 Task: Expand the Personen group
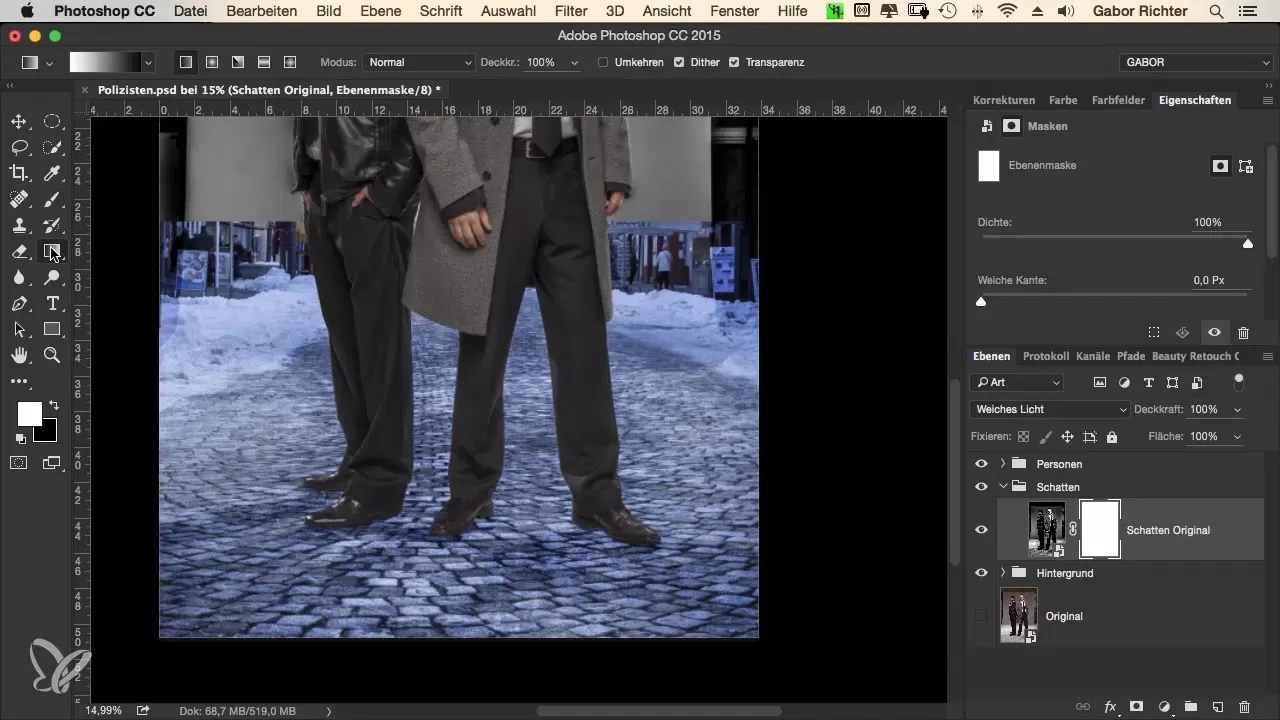1003,464
